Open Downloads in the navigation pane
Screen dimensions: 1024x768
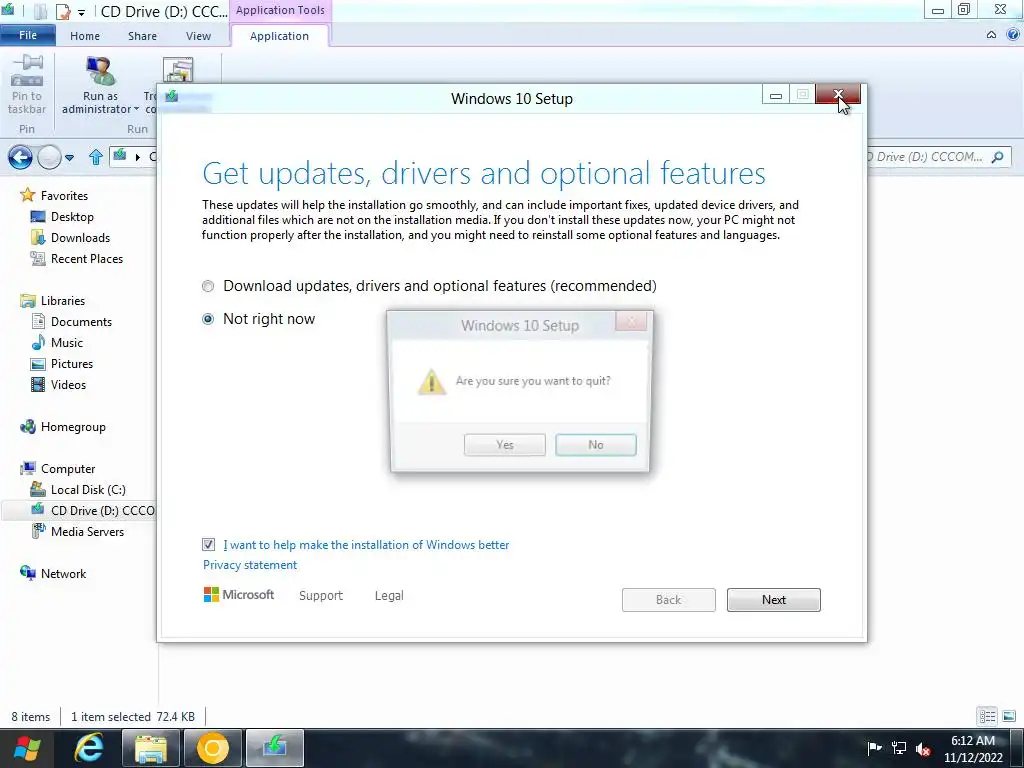(70, 238)
